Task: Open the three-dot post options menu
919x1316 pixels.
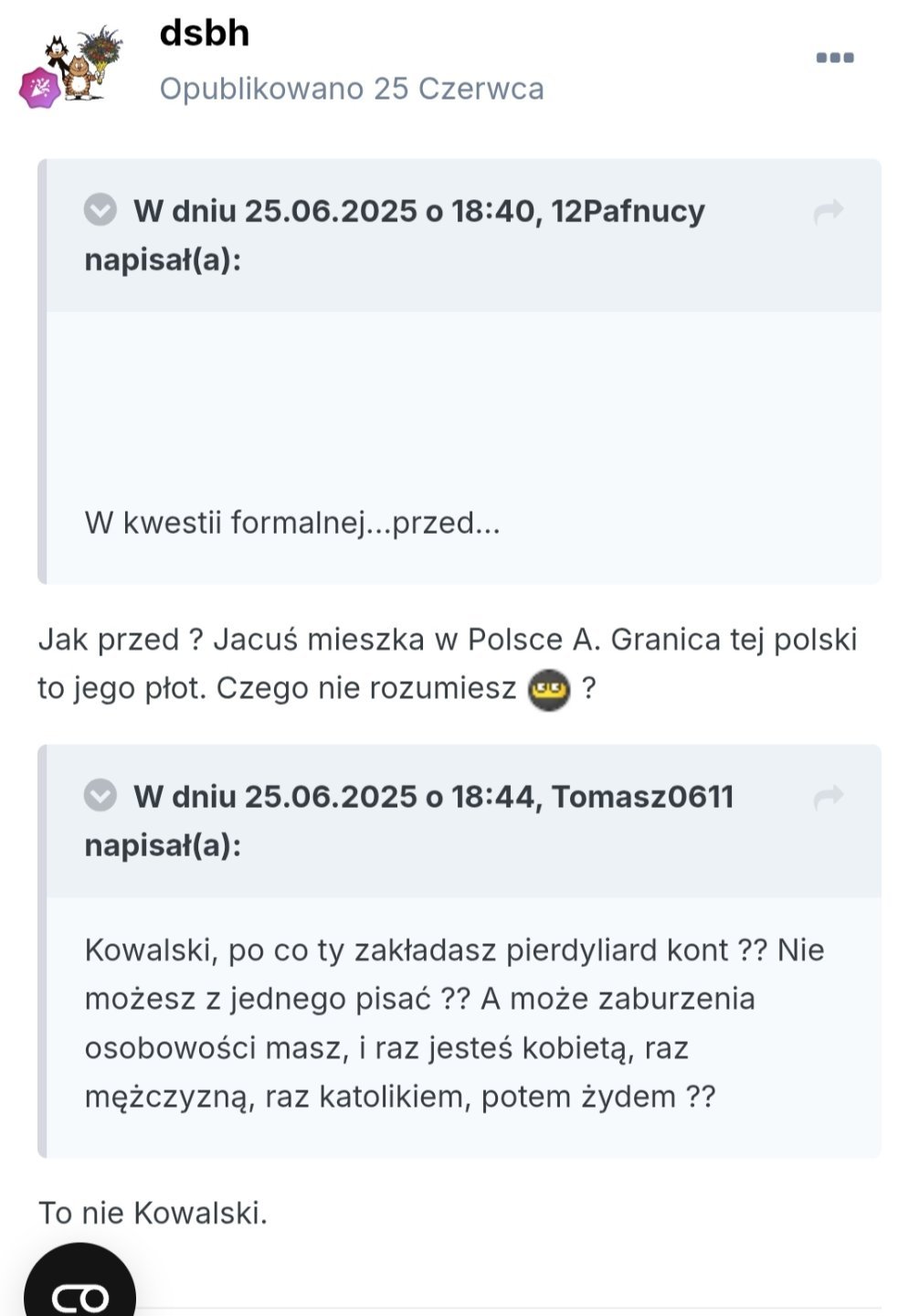Action: point(834,58)
